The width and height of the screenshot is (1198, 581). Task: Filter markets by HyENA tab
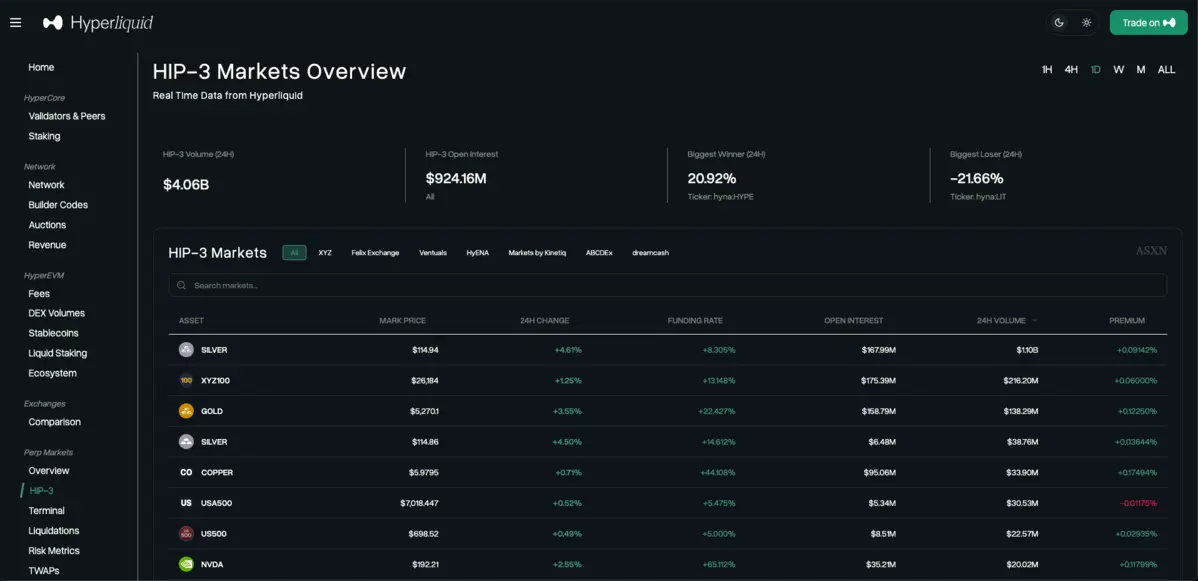point(477,253)
